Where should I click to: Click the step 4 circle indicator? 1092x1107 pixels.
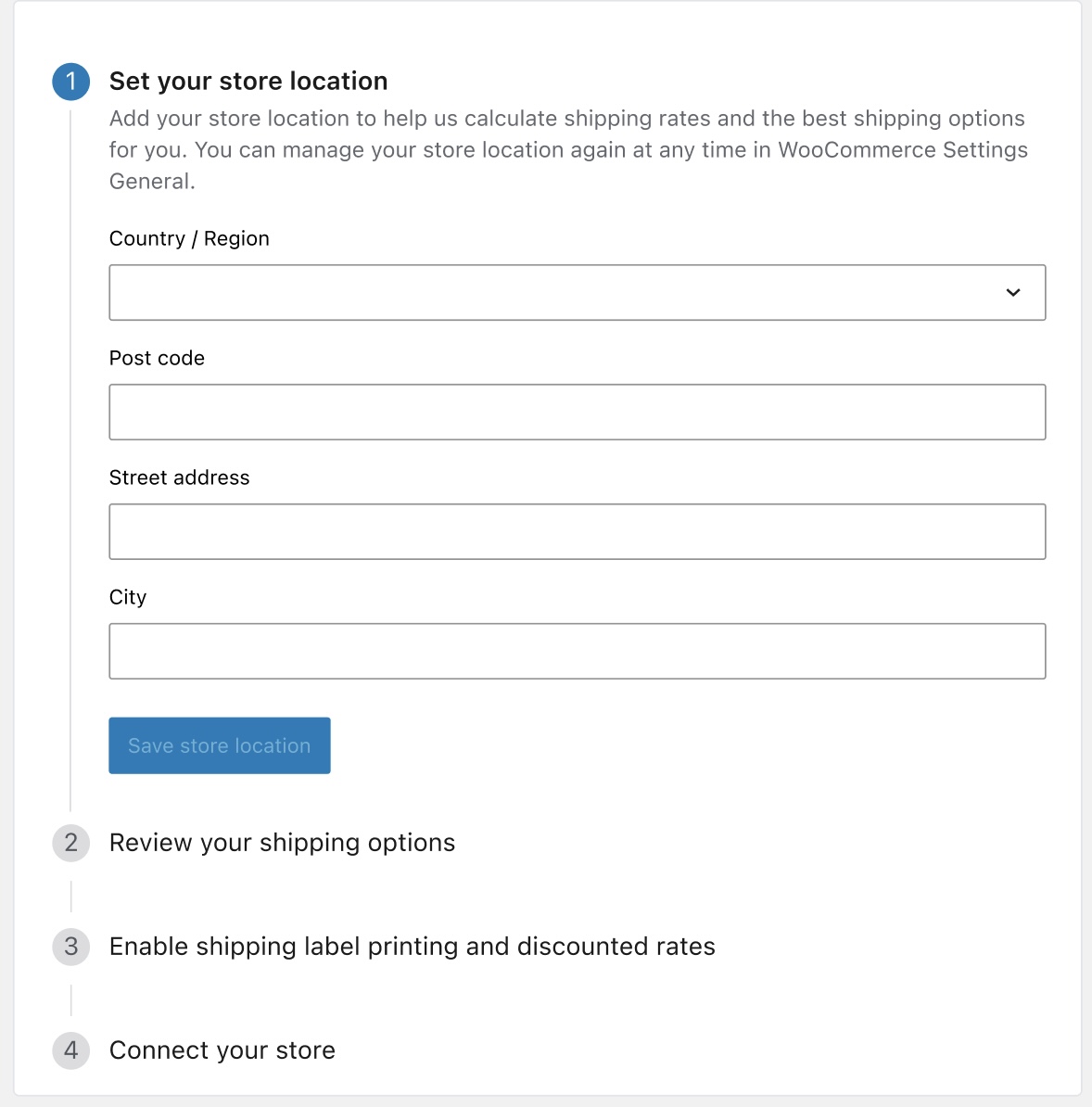71,1050
